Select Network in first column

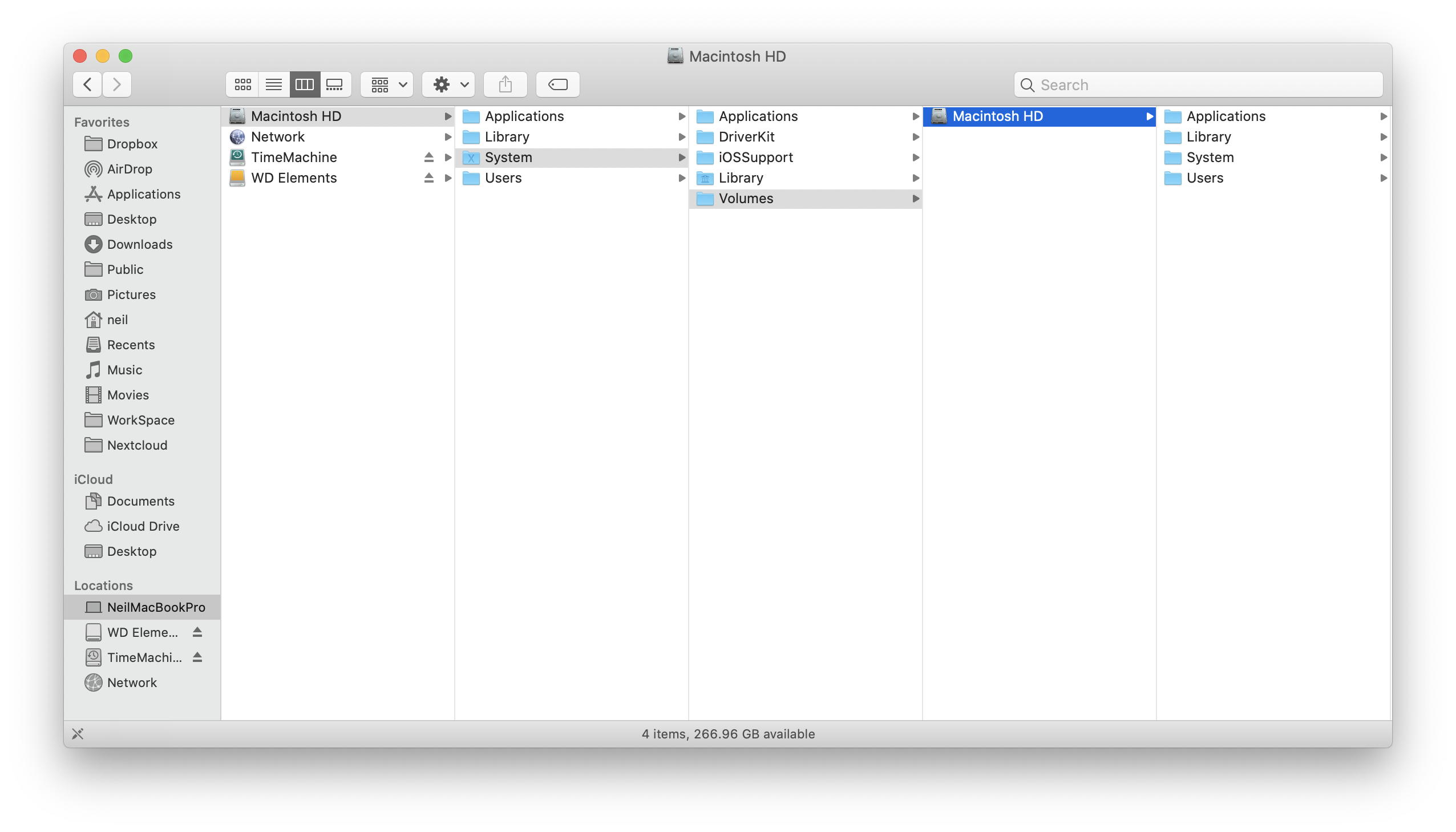[x=338, y=136]
